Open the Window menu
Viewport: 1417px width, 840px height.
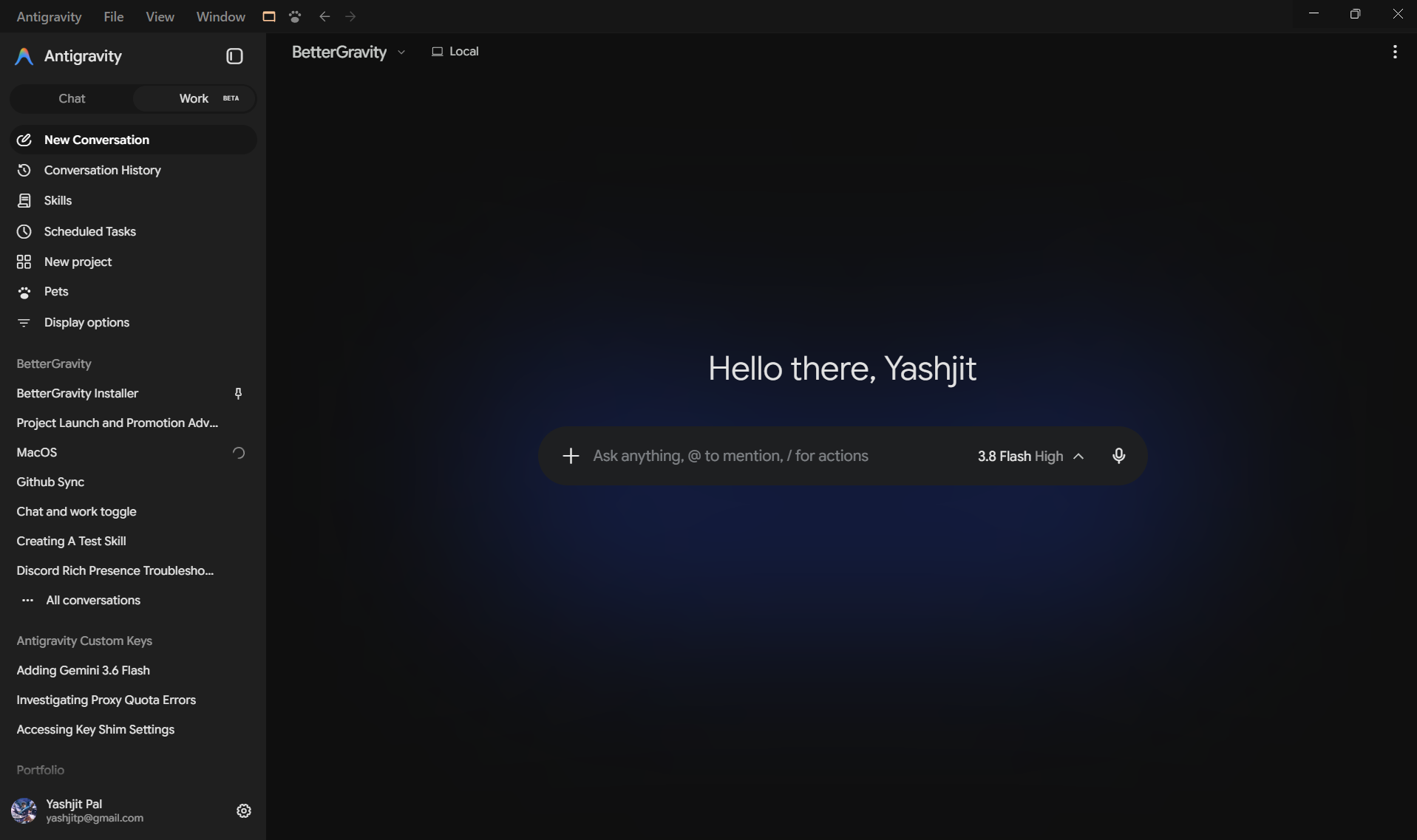pos(220,16)
